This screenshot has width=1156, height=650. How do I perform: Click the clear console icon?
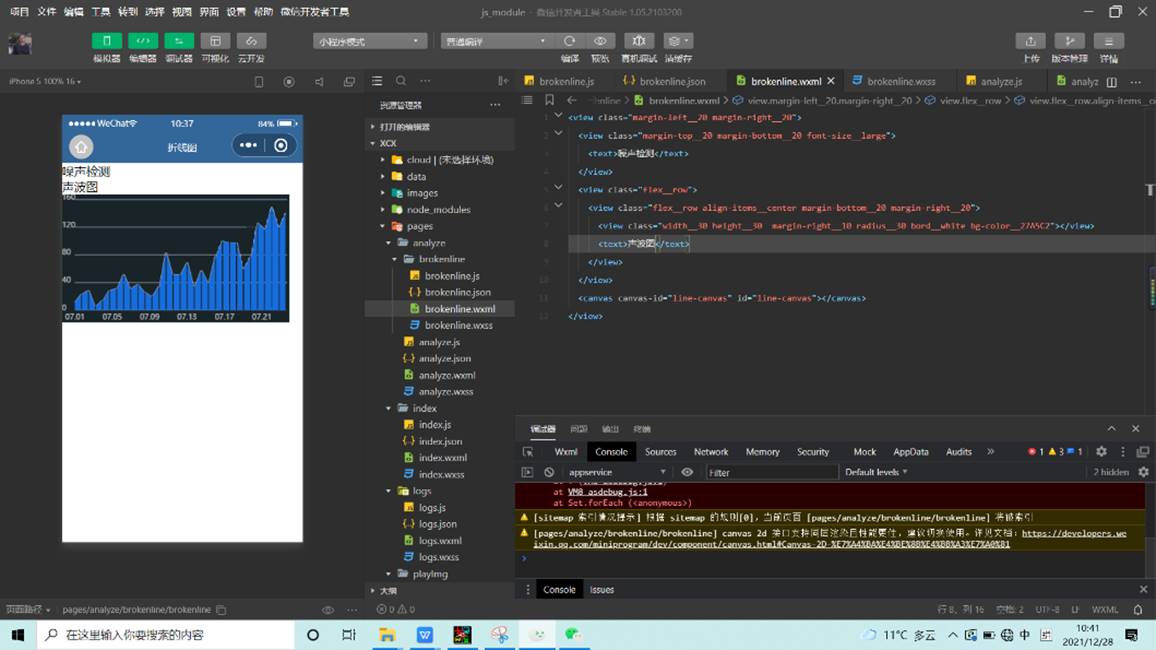coord(549,472)
